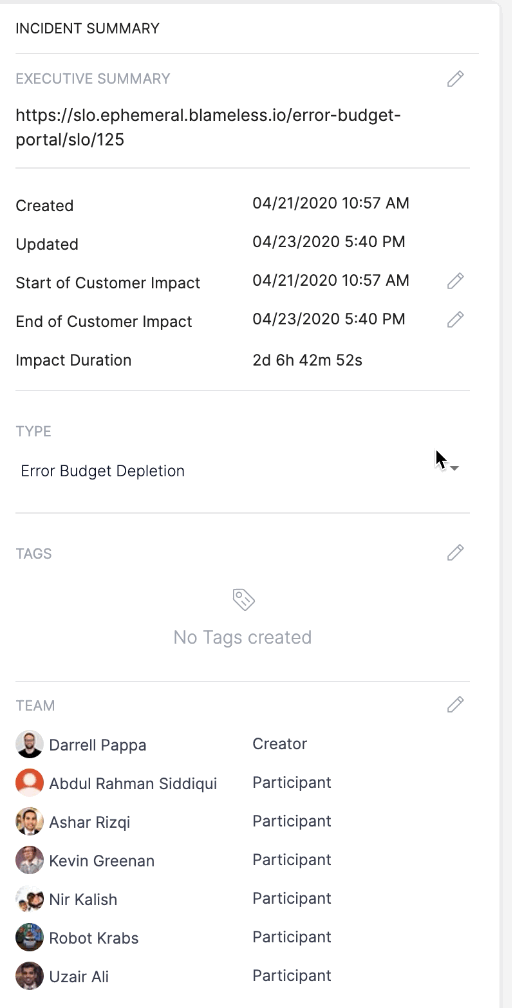Viewport: 512px width, 1008px height.
Task: Click Robot Krabs's avatar
Action: click(x=30, y=937)
